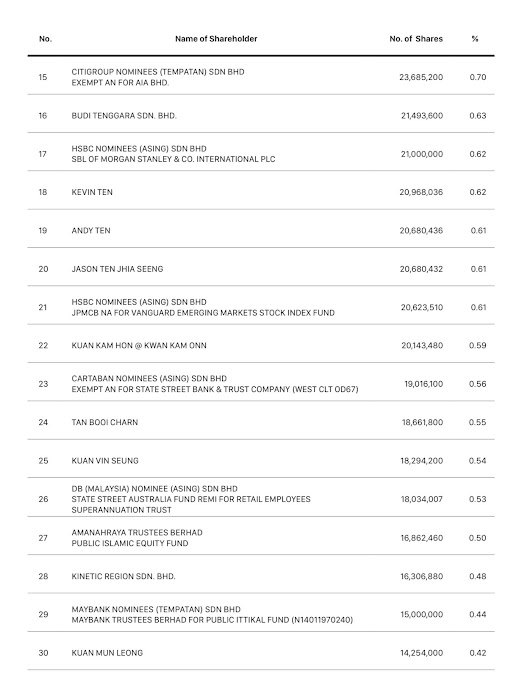Click JASON TEN JHIA SEENG entry

[117, 269]
